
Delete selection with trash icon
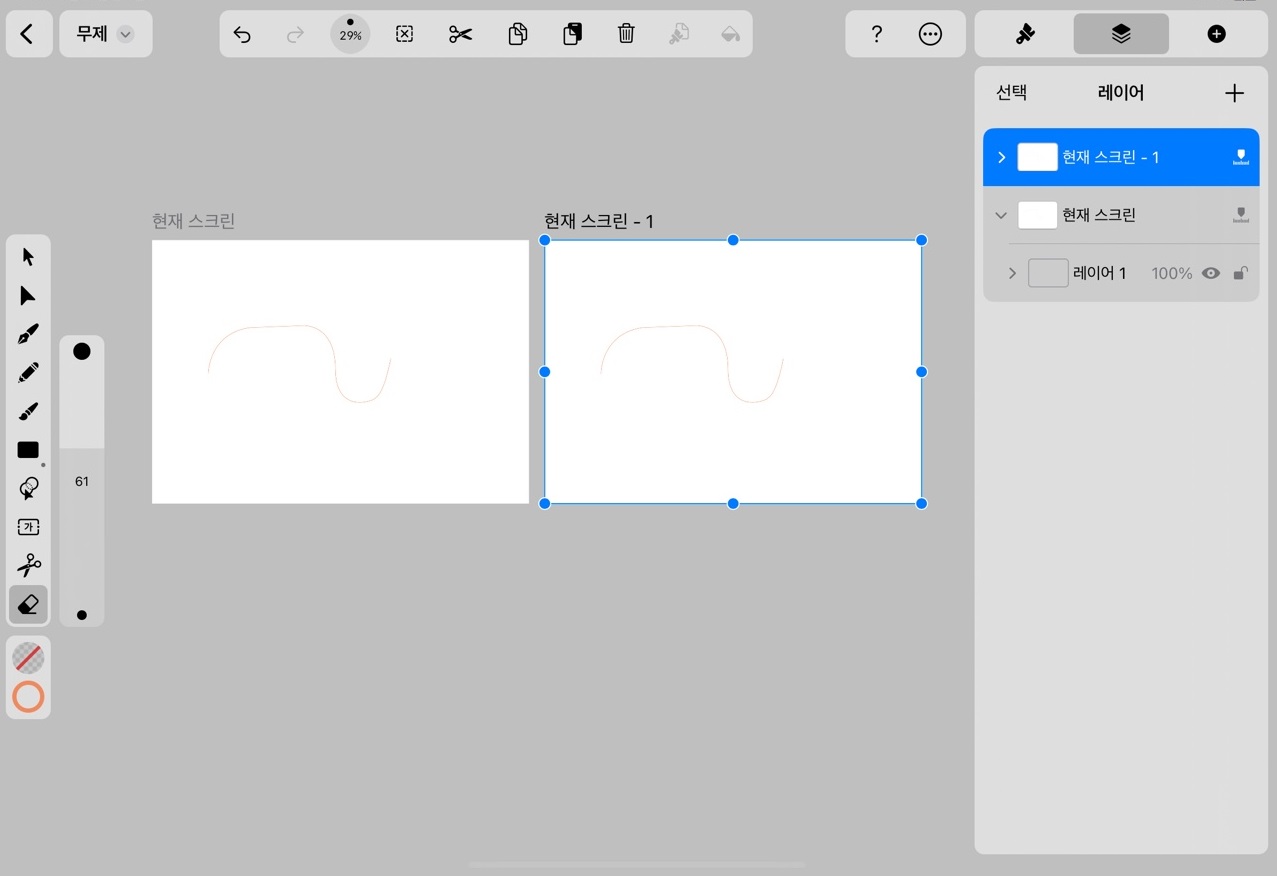pos(626,35)
